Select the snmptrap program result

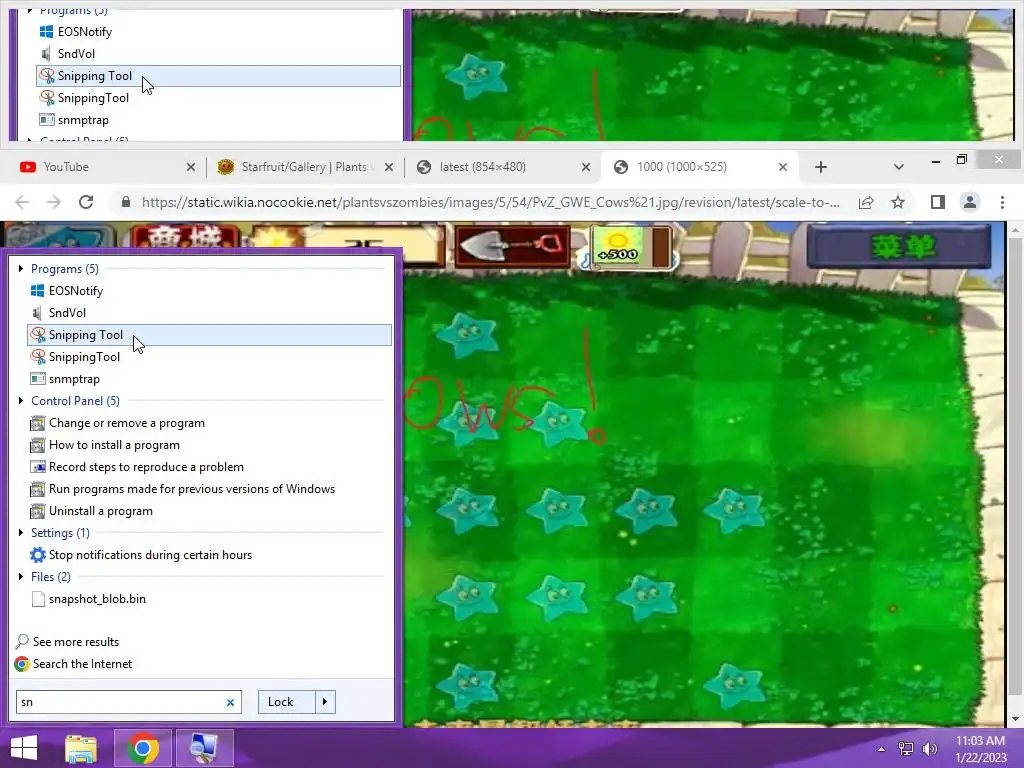pyautogui.click(x=209, y=379)
